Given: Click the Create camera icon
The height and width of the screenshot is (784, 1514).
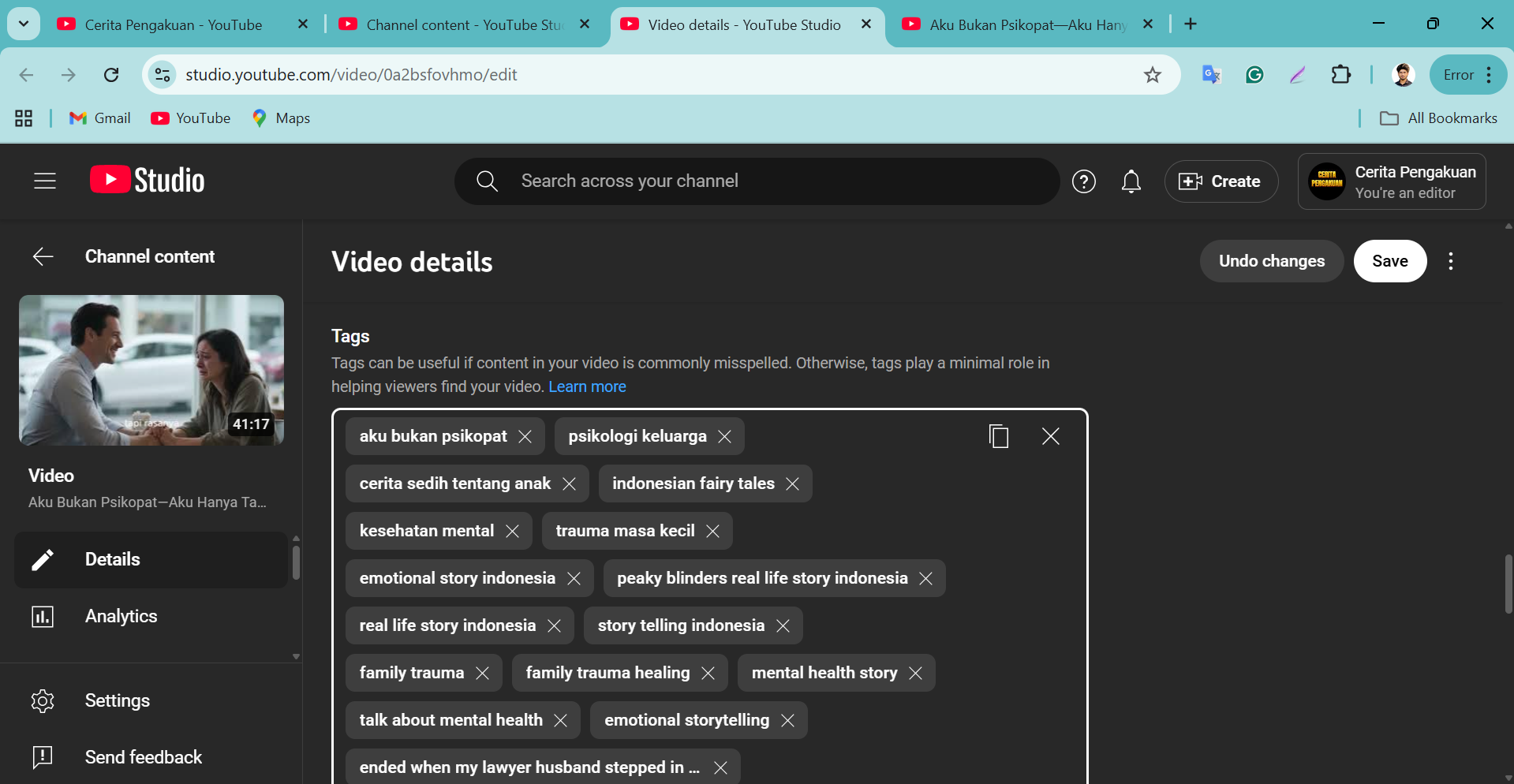Looking at the screenshot, I should pos(1191,181).
